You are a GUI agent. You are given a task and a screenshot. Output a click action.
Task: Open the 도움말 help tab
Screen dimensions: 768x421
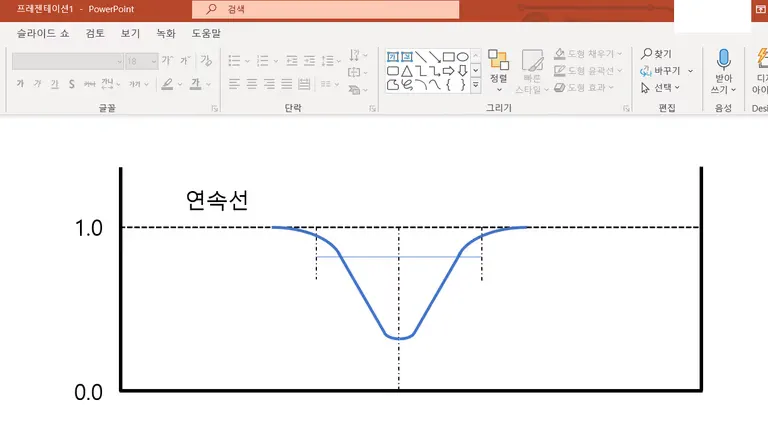tap(206, 33)
